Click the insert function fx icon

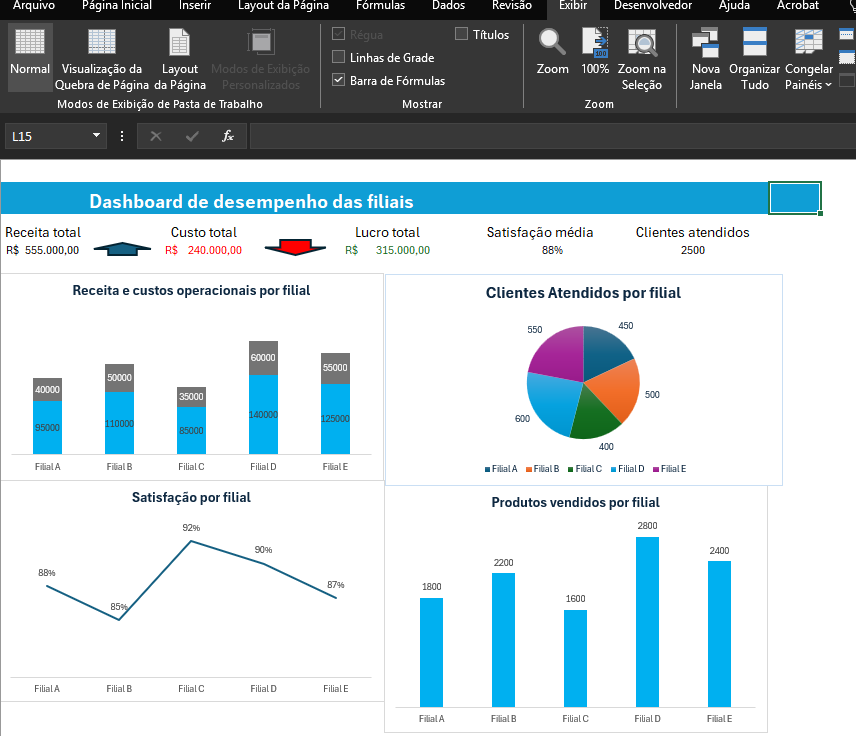pos(228,136)
